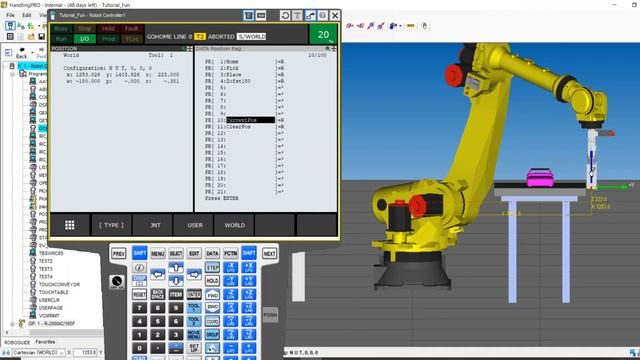Click the right blue SHIFT key

249,253
